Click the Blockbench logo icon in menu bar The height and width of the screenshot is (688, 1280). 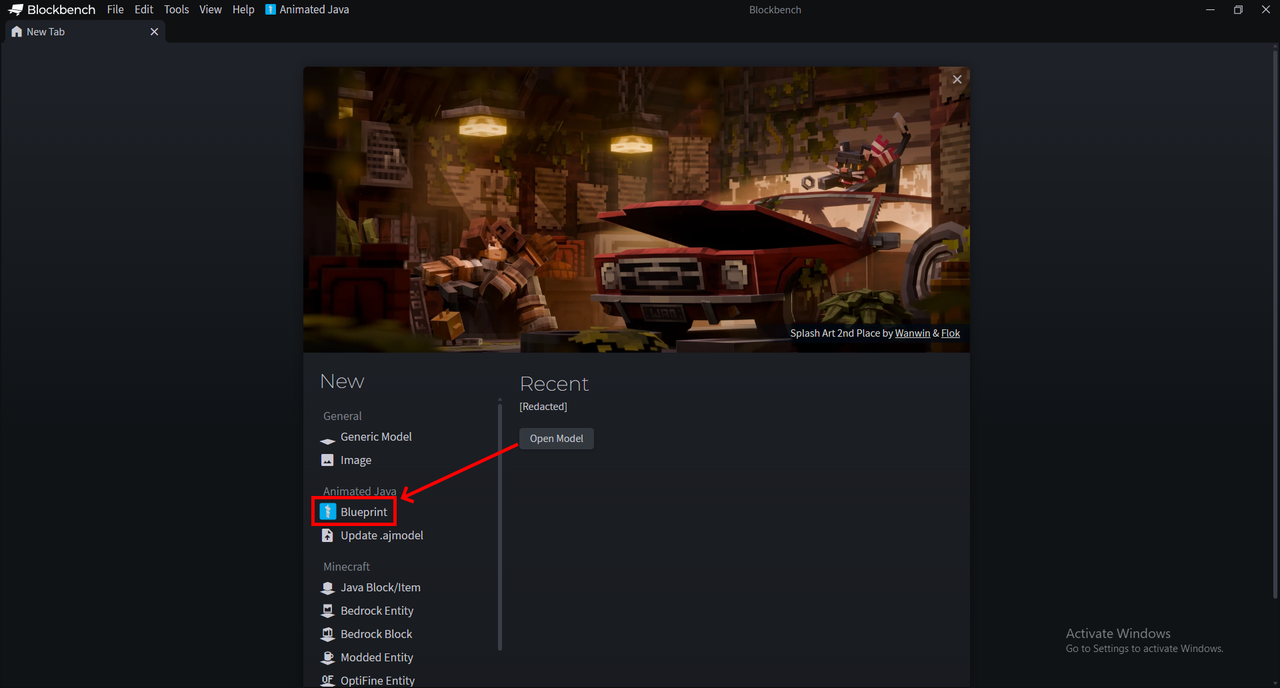pos(16,10)
